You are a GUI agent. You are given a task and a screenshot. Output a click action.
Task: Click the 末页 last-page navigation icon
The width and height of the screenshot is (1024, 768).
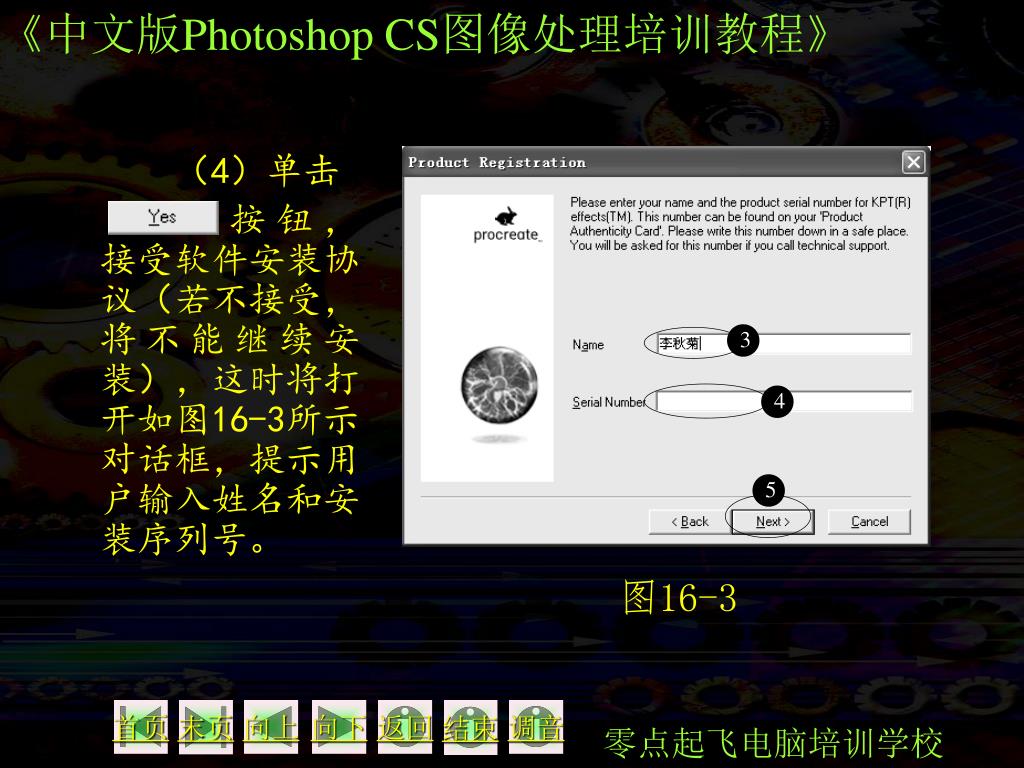pyautogui.click(x=206, y=727)
